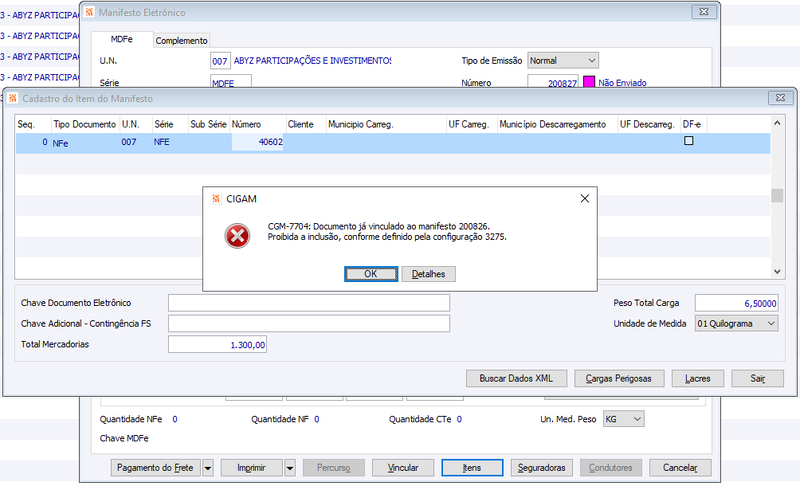Screen dimensions: 800x486
Task: Click the Itens button
Action: (x=472, y=468)
